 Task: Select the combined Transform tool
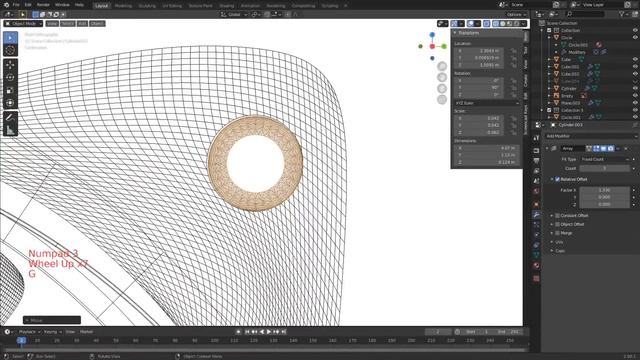11,103
